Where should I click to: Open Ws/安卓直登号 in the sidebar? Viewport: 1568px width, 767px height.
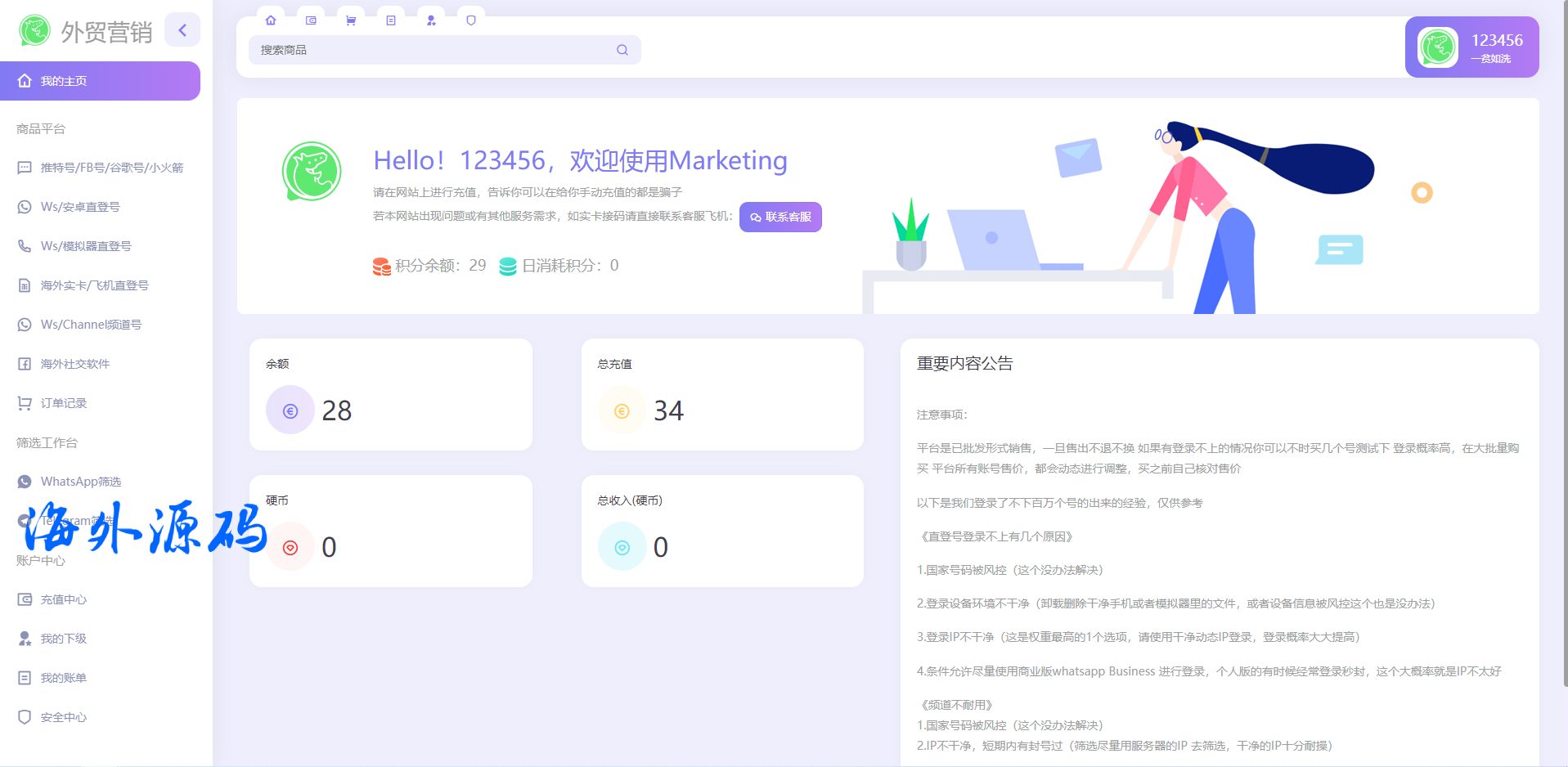click(x=80, y=207)
